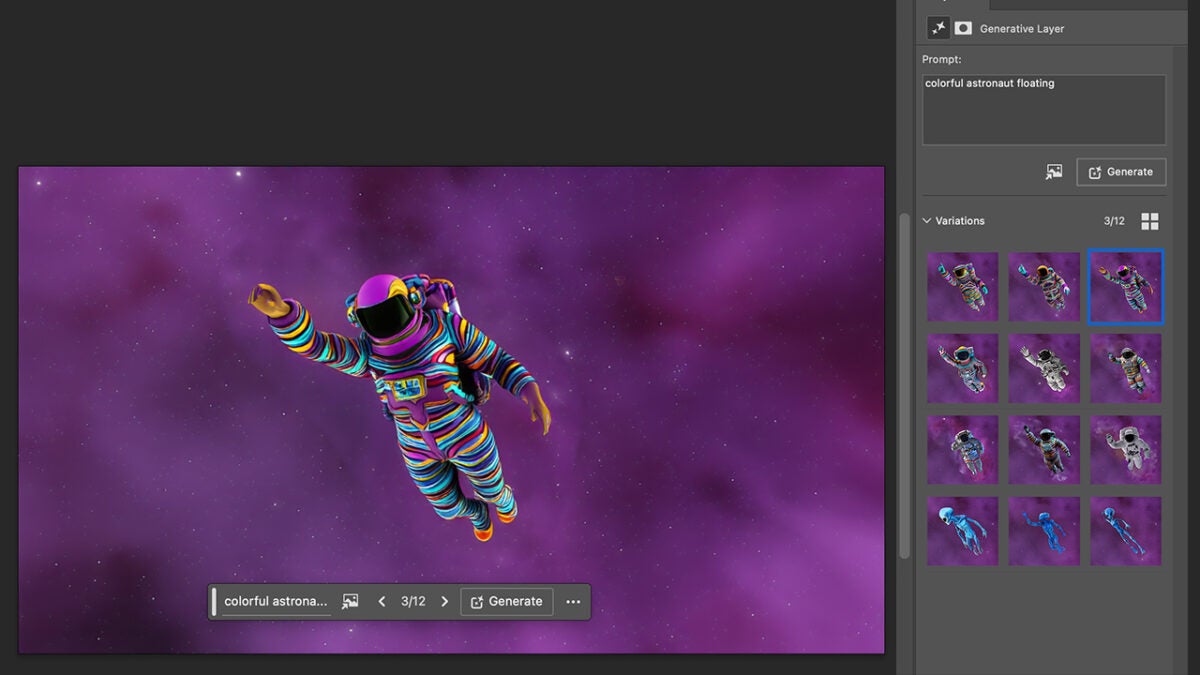Choose the currently highlighted third variation thumbnail
Viewport: 1200px width, 675px height.
point(1126,287)
